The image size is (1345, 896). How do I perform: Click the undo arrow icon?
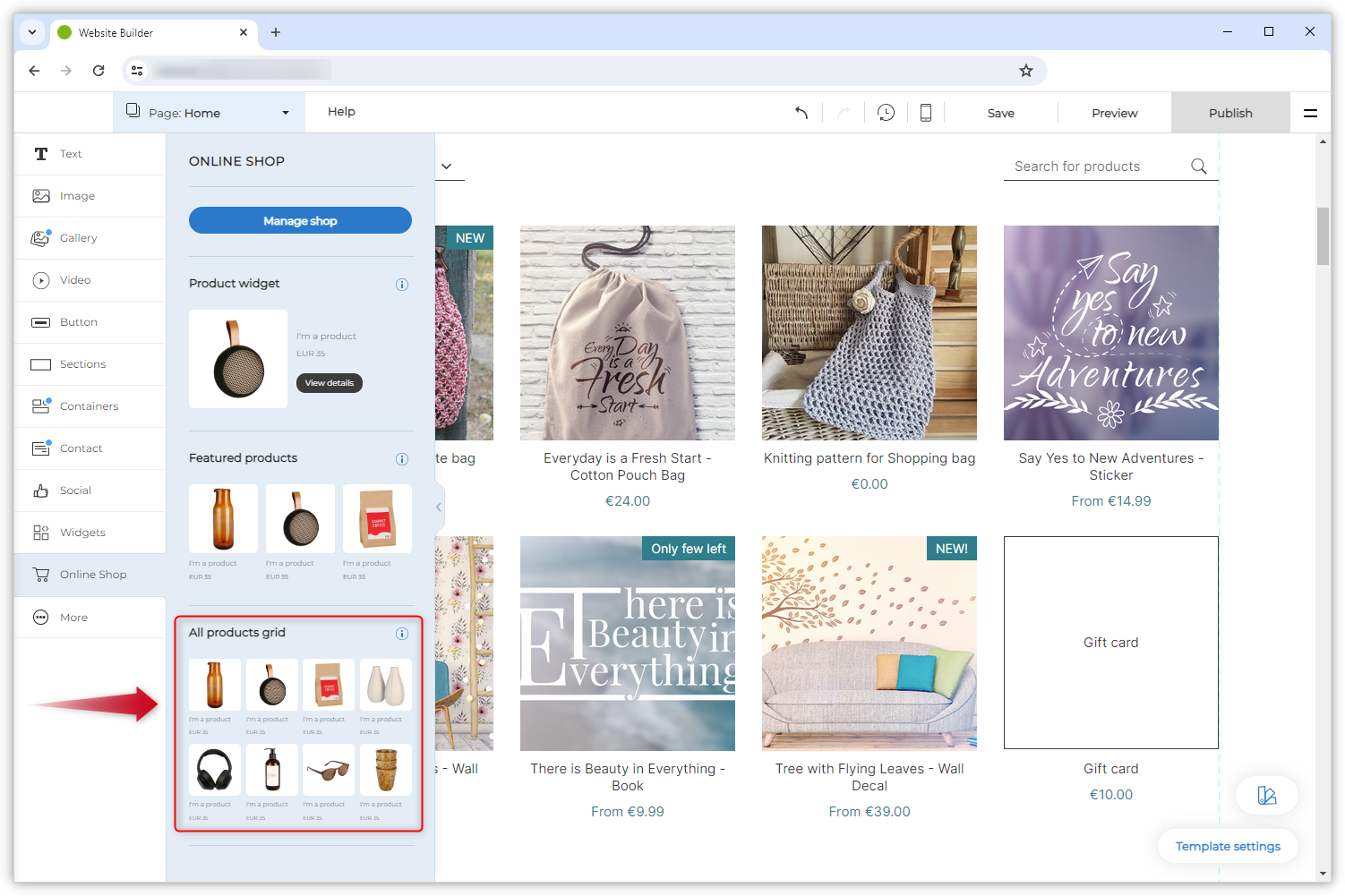(801, 113)
